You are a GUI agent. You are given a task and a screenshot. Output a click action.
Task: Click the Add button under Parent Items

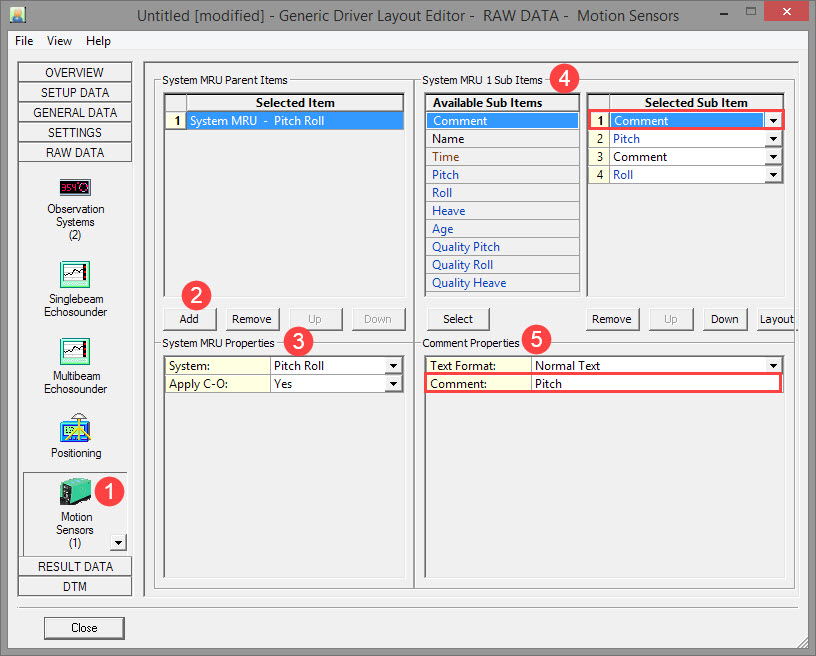[x=189, y=319]
